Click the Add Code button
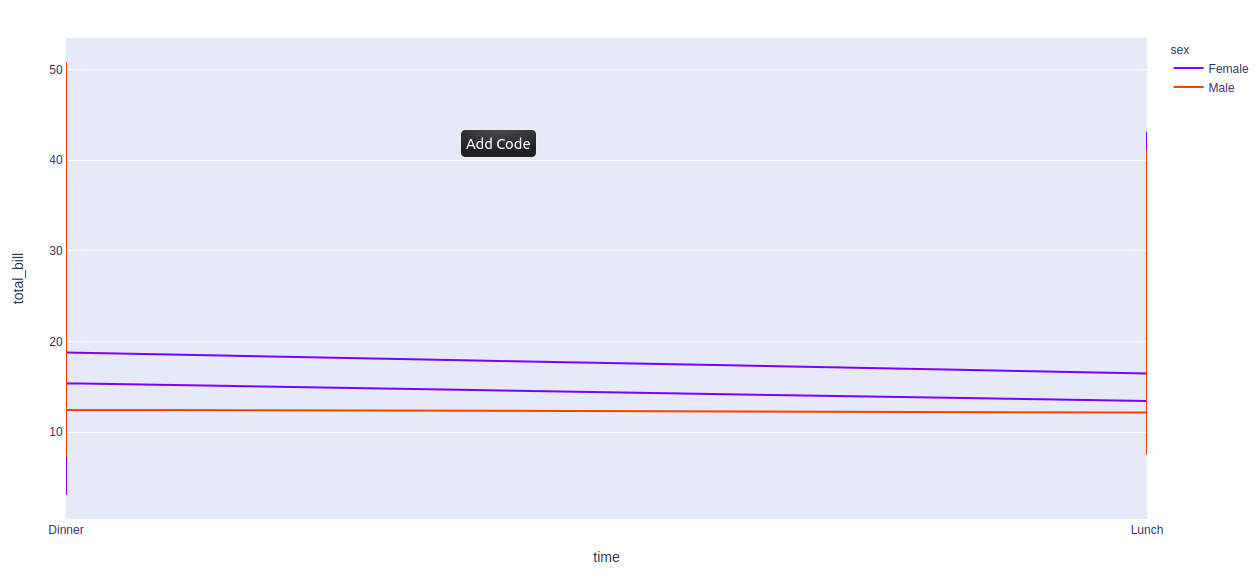The width and height of the screenshot is (1258, 578). click(498, 144)
